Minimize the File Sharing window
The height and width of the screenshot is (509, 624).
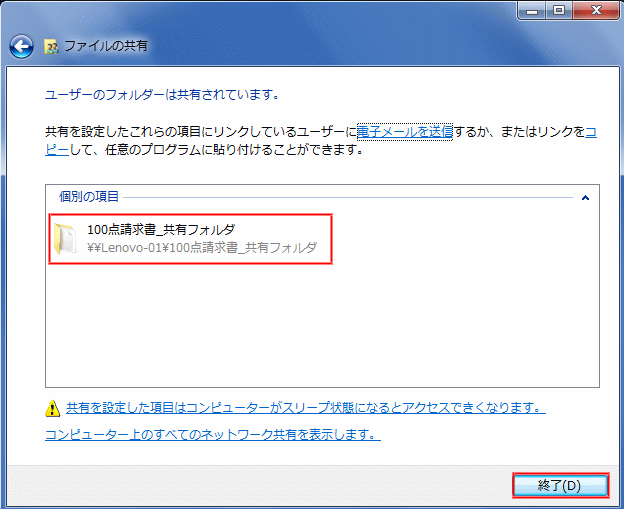pos(532,11)
